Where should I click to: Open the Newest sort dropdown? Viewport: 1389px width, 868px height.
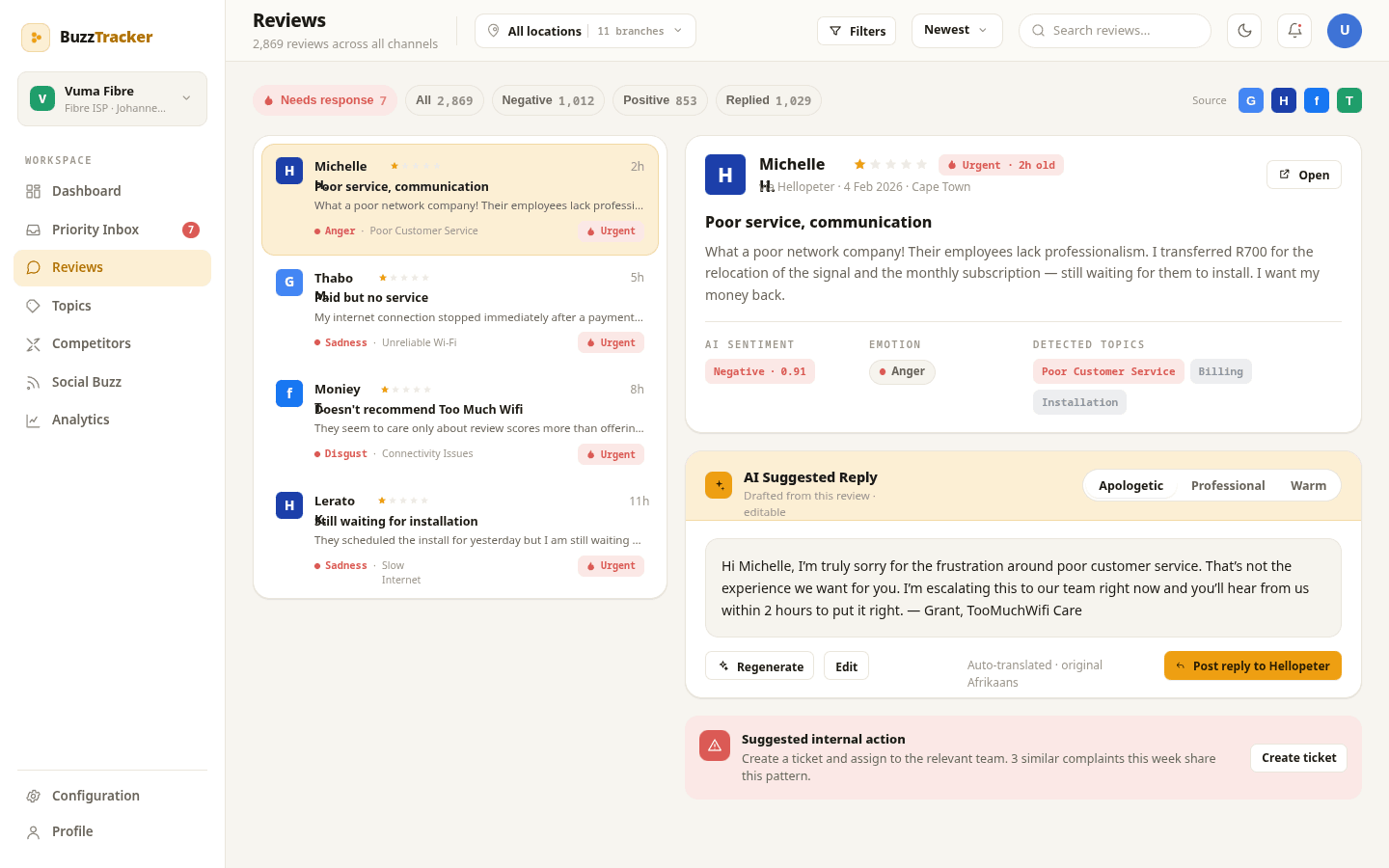957,30
